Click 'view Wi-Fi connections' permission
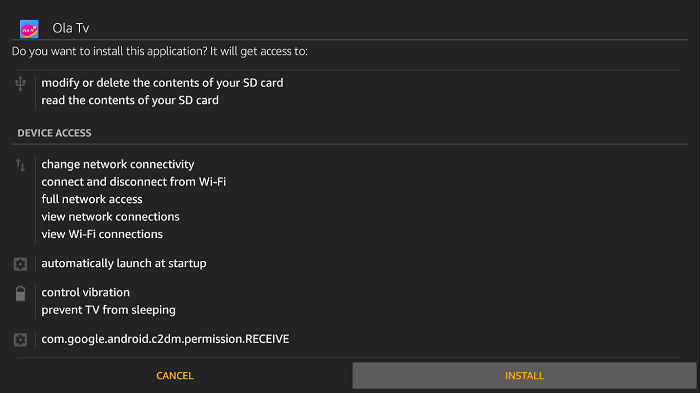 [x=102, y=234]
